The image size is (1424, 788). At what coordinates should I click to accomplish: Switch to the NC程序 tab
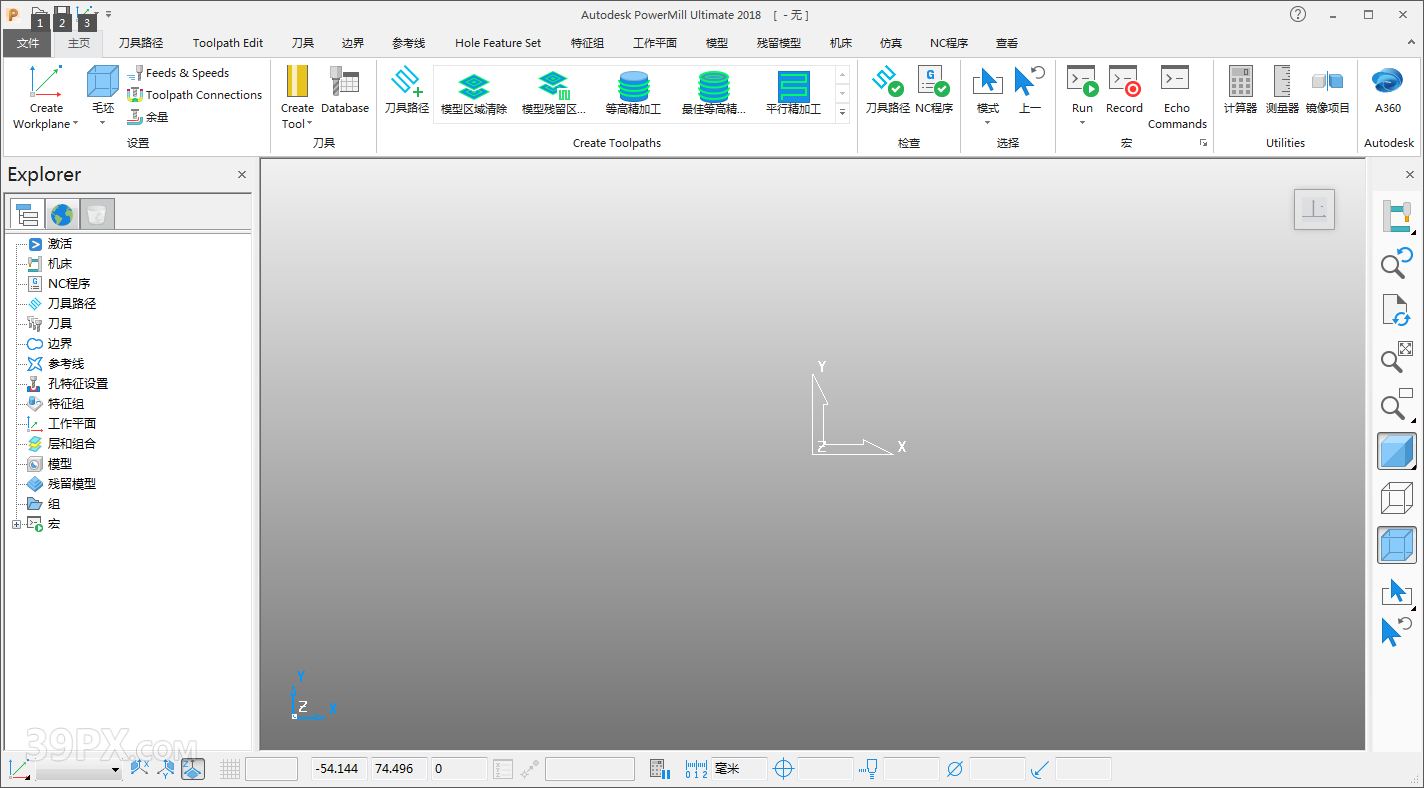(x=949, y=43)
